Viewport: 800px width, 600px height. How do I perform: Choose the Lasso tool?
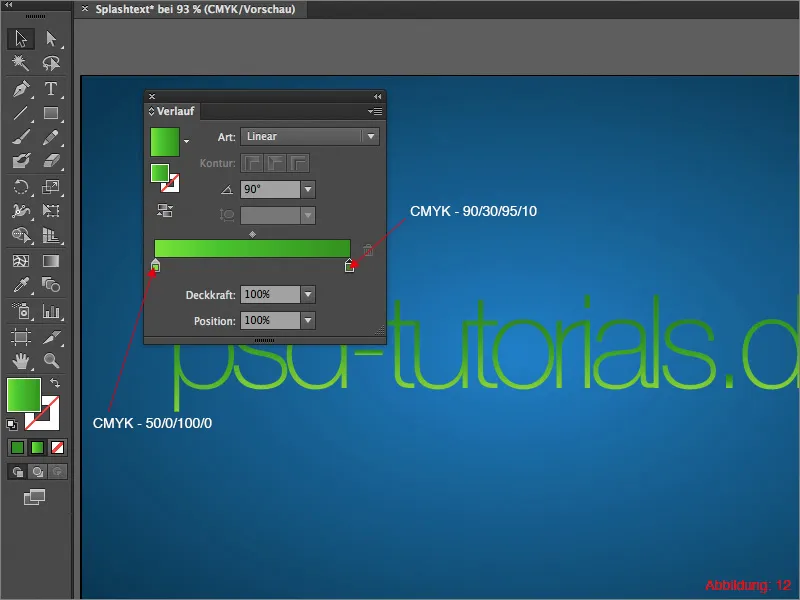51,63
